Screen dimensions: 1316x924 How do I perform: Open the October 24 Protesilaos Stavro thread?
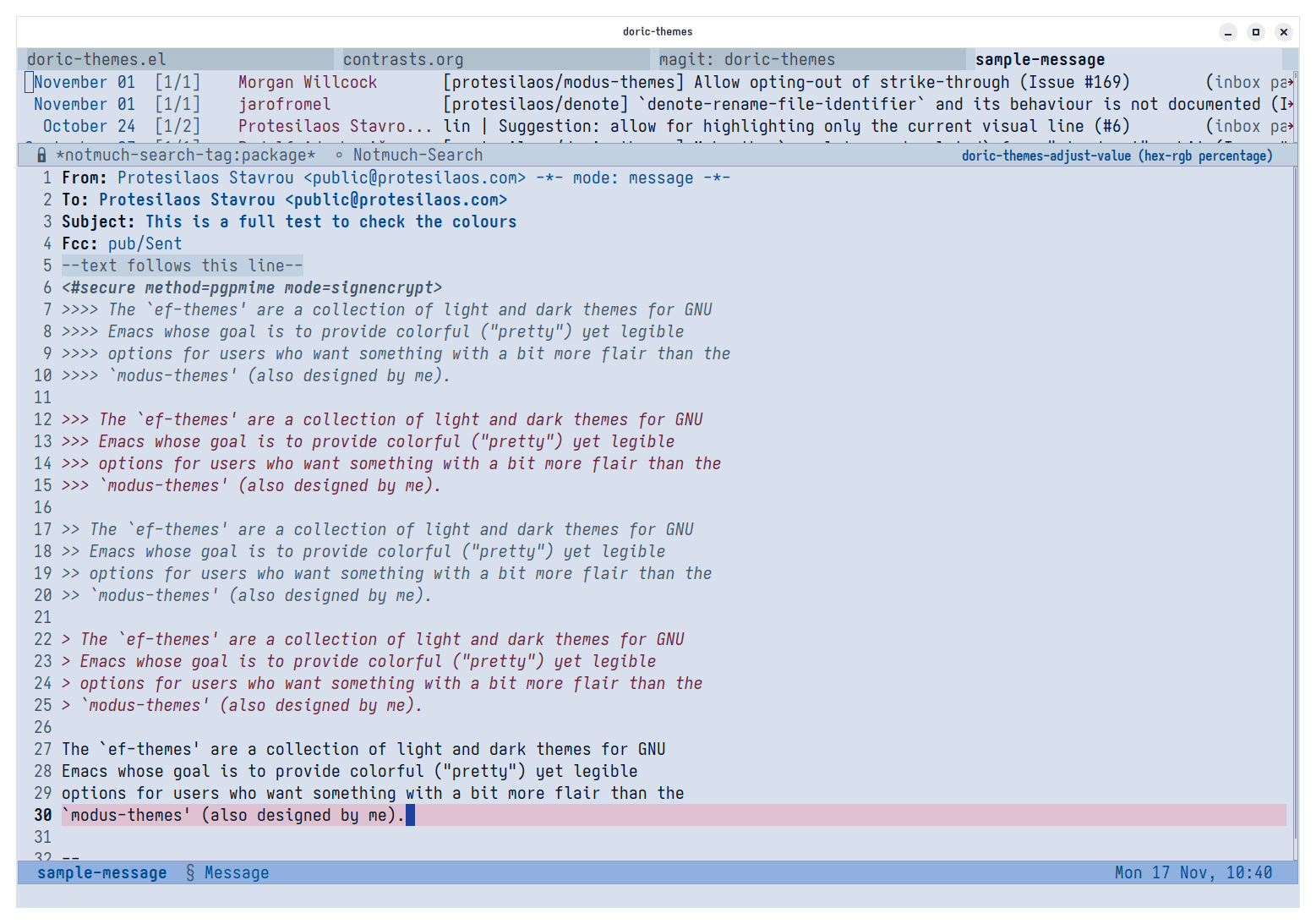click(334, 126)
